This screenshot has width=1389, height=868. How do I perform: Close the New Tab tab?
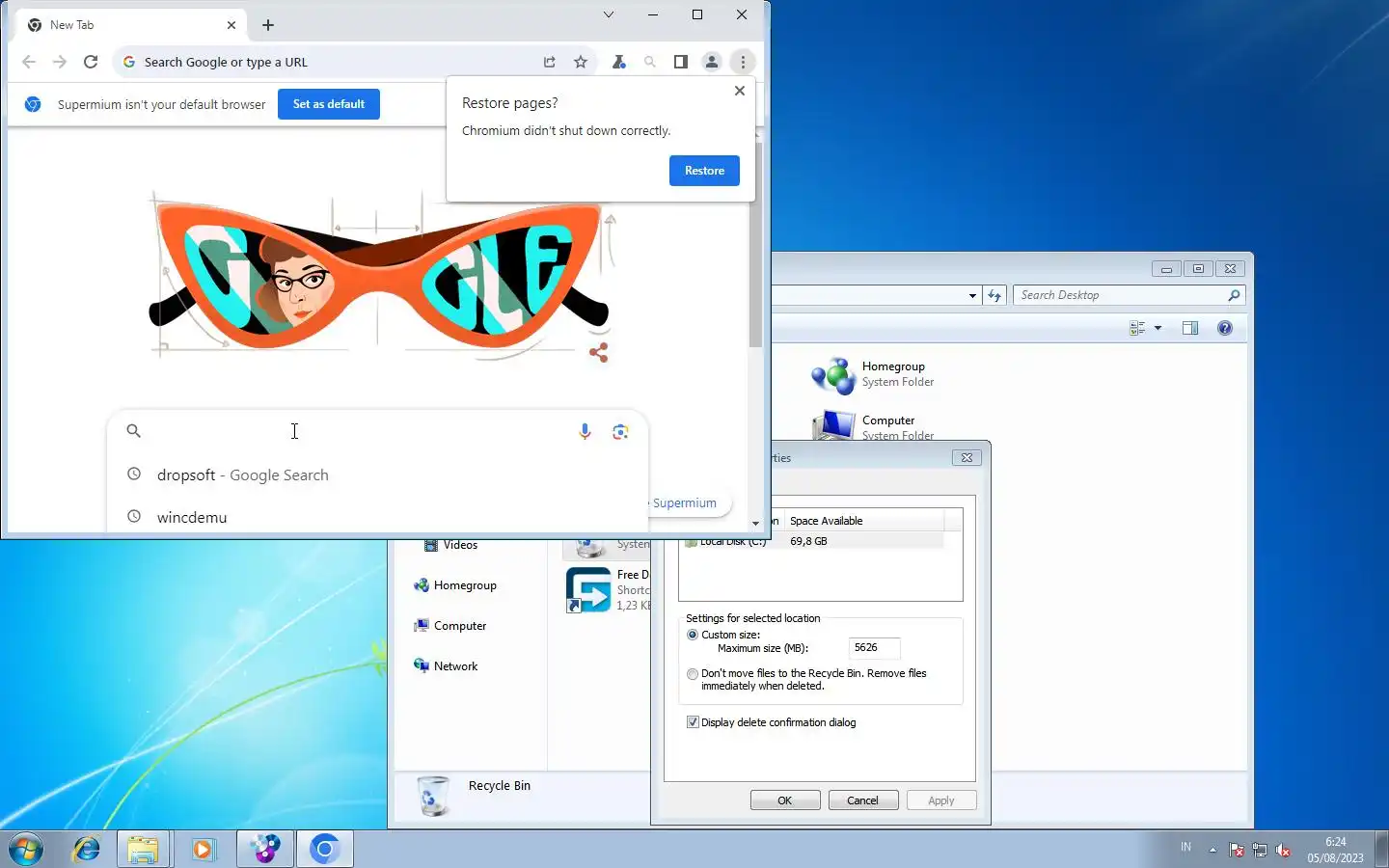pos(231,25)
